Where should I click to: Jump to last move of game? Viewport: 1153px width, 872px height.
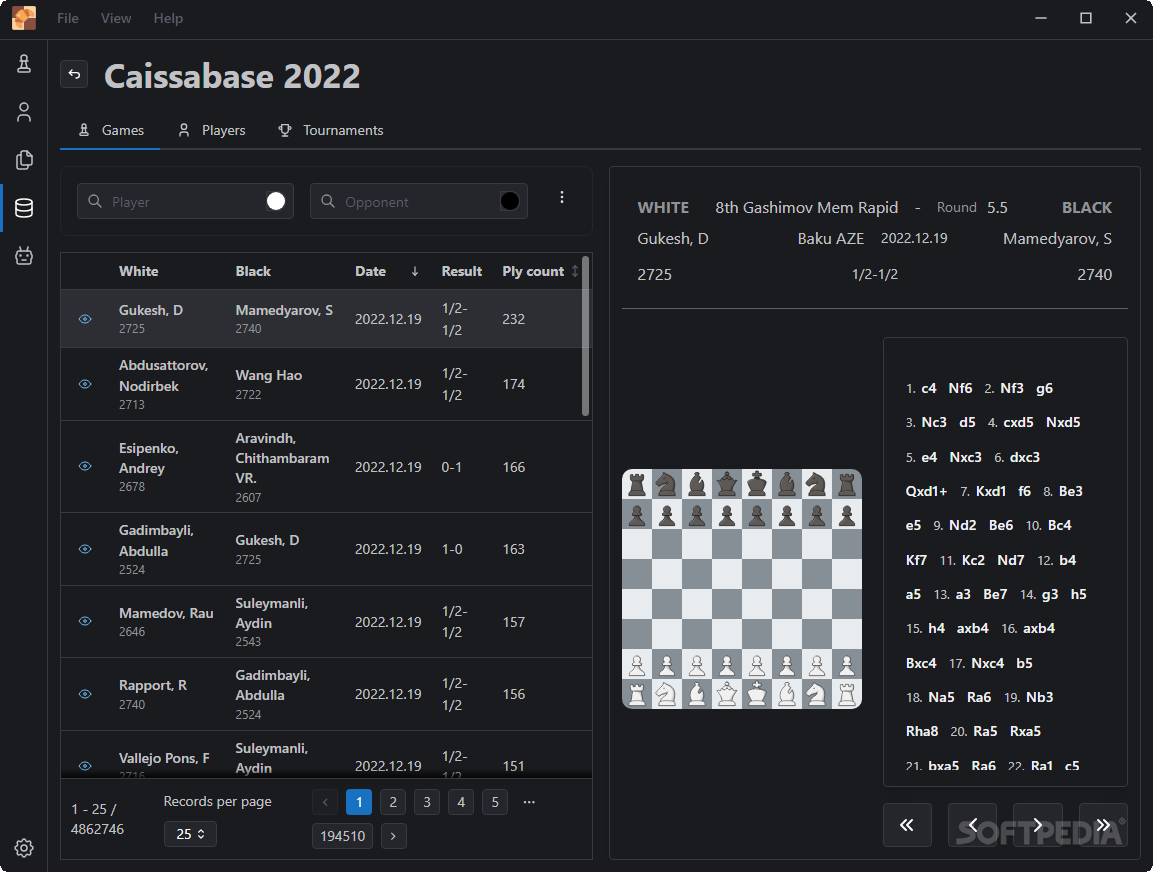coord(1103,825)
